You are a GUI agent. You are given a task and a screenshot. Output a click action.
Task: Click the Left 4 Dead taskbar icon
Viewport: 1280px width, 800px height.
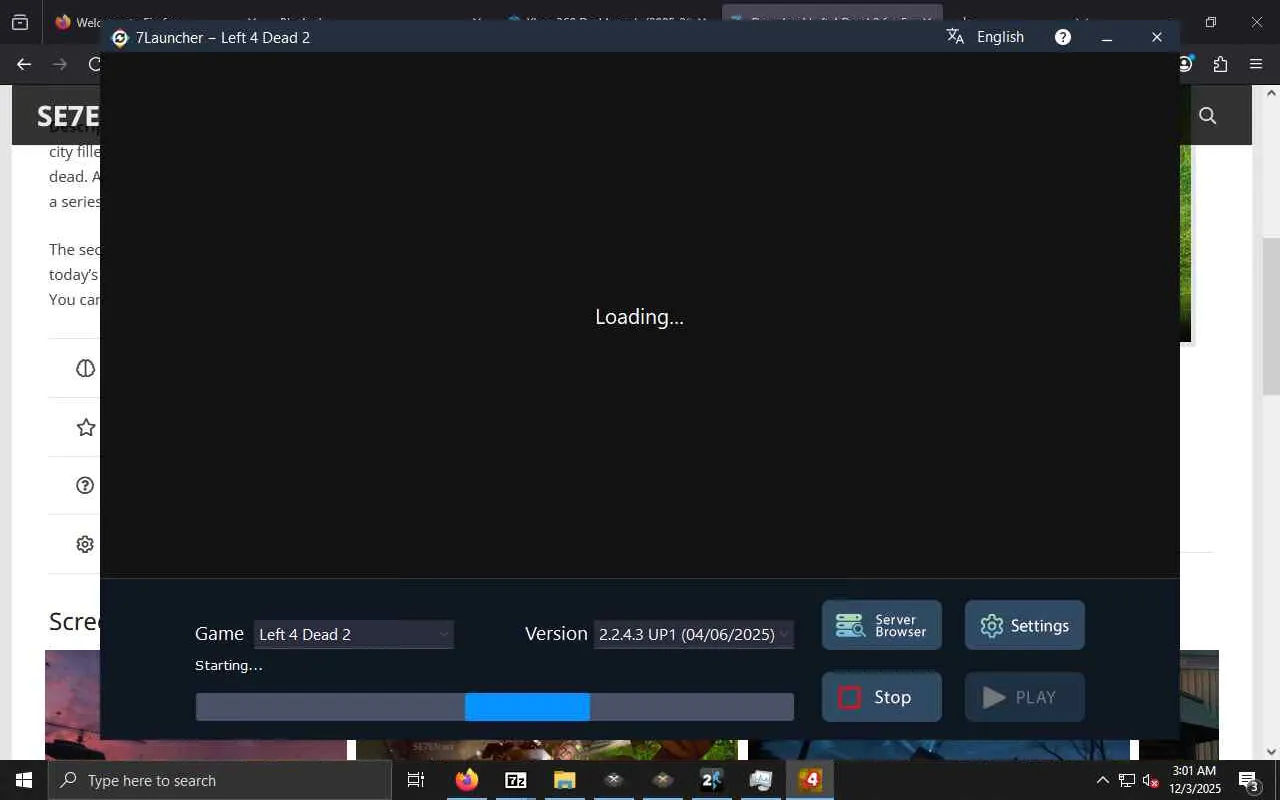point(809,780)
